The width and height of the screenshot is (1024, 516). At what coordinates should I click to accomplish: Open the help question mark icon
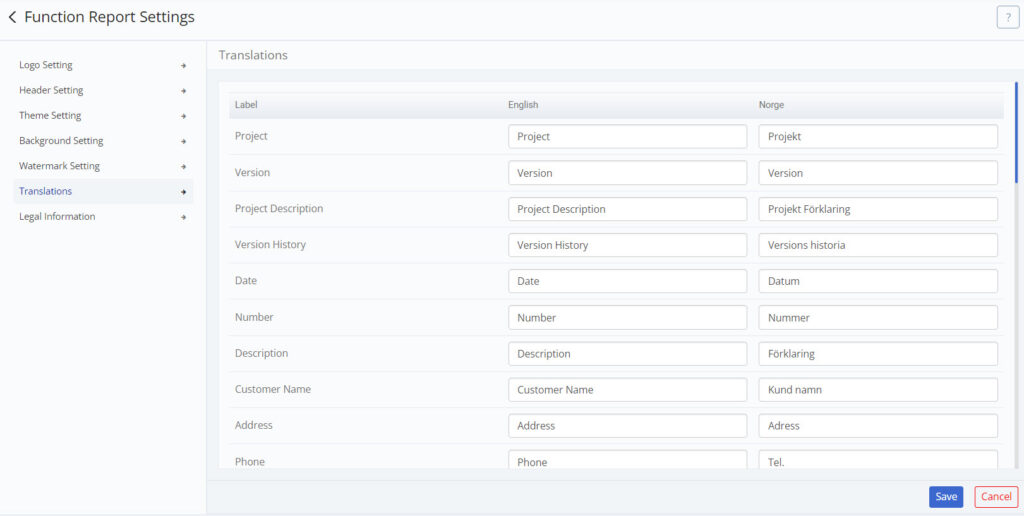click(x=1008, y=18)
